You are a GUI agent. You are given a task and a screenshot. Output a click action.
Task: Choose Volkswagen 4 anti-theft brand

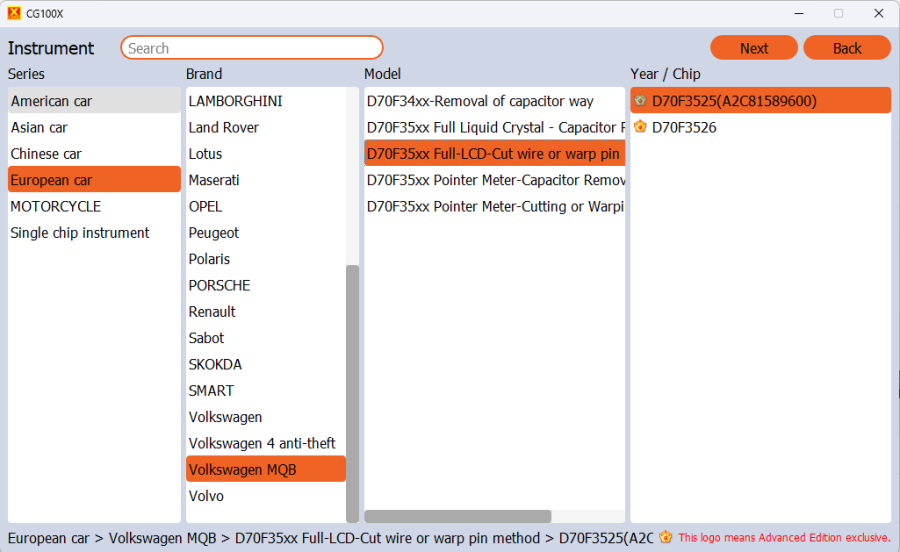click(262, 443)
